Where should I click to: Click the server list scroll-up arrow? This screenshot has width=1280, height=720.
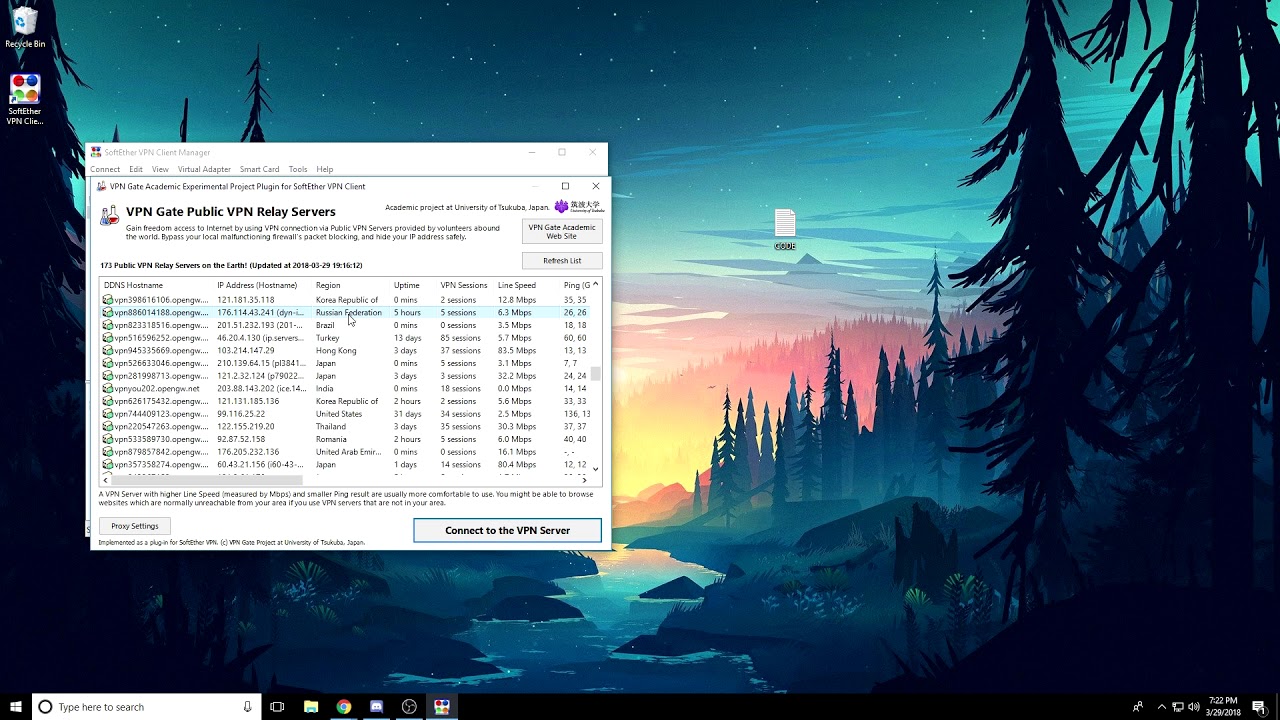(x=596, y=285)
